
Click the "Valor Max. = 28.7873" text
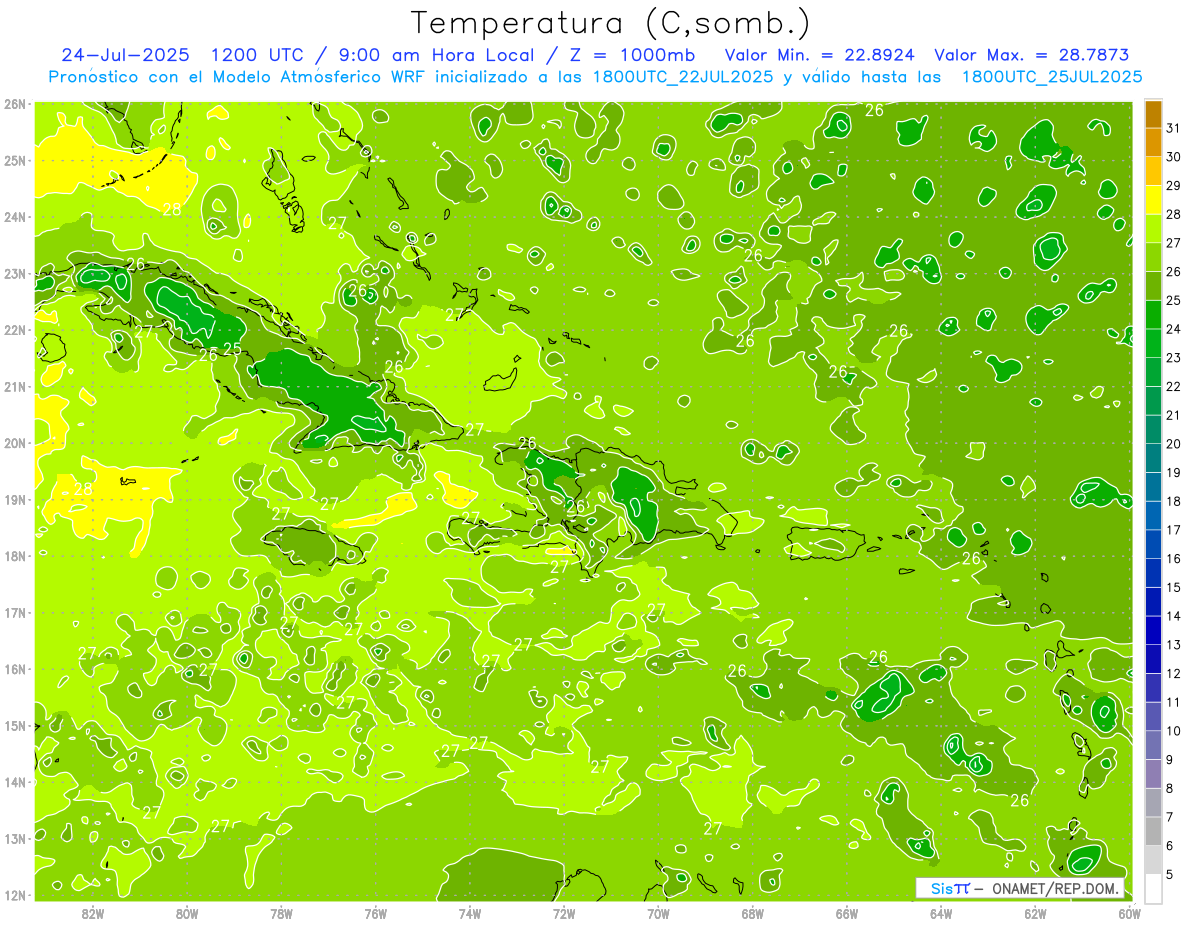click(1032, 54)
